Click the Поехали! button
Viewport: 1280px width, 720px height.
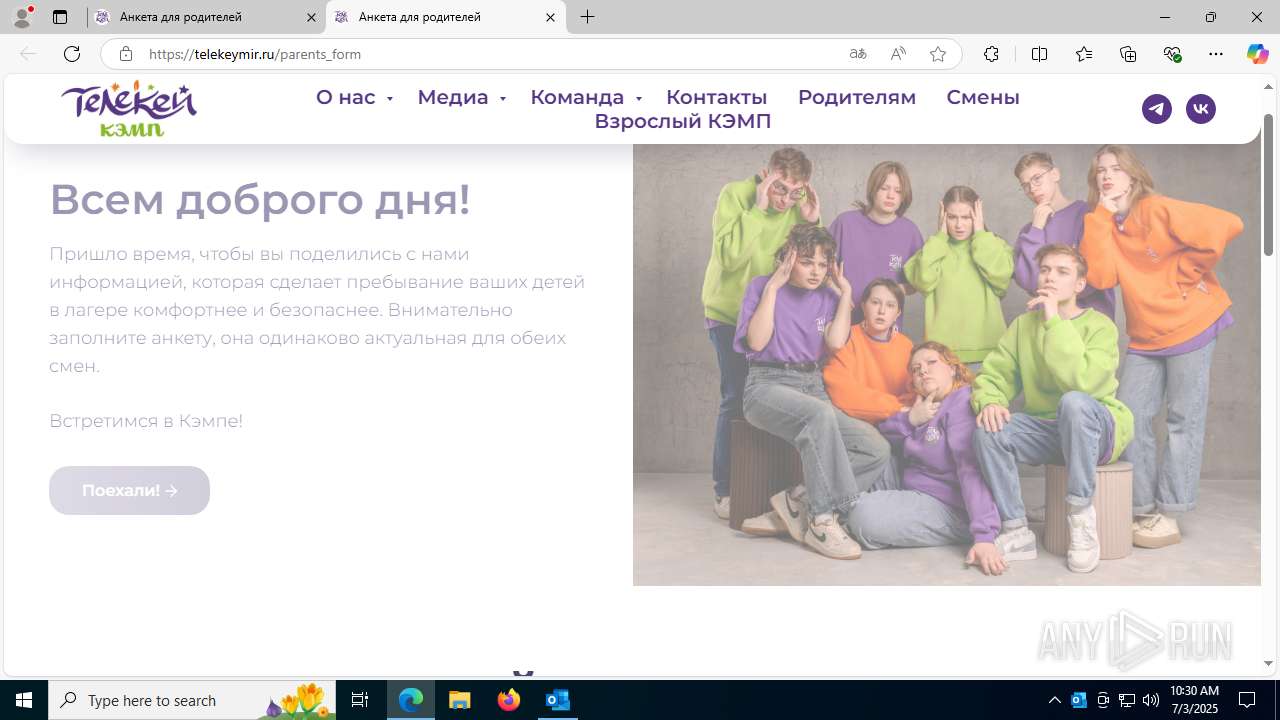[129, 490]
